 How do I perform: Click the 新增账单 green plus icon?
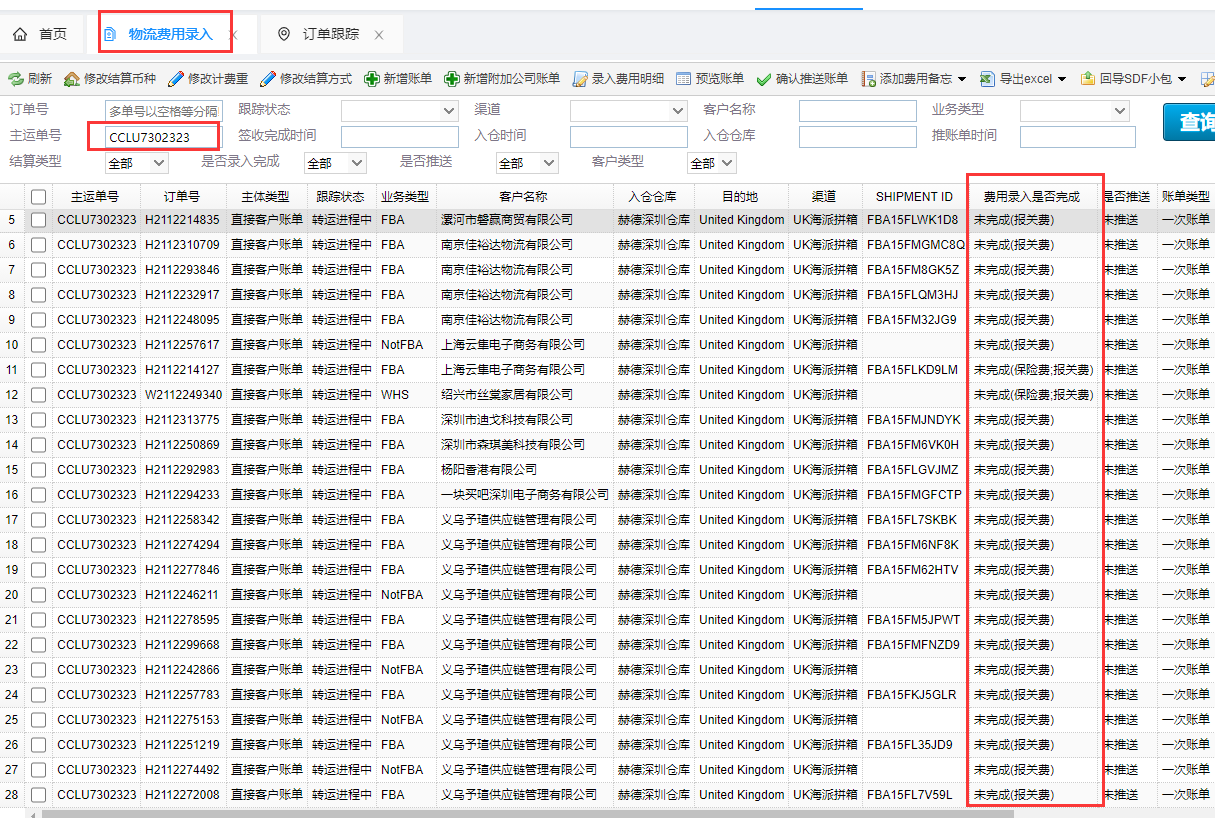tap(372, 79)
